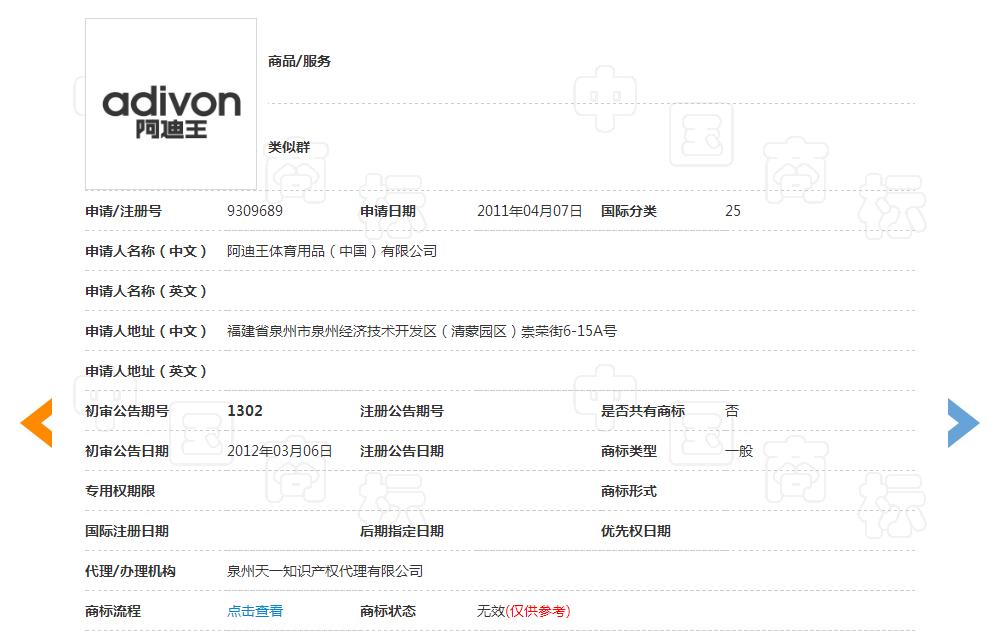This screenshot has width=997, height=631.
Task: Click the agency 泉州天一知识产权代理有限公司
Action: (x=324, y=571)
